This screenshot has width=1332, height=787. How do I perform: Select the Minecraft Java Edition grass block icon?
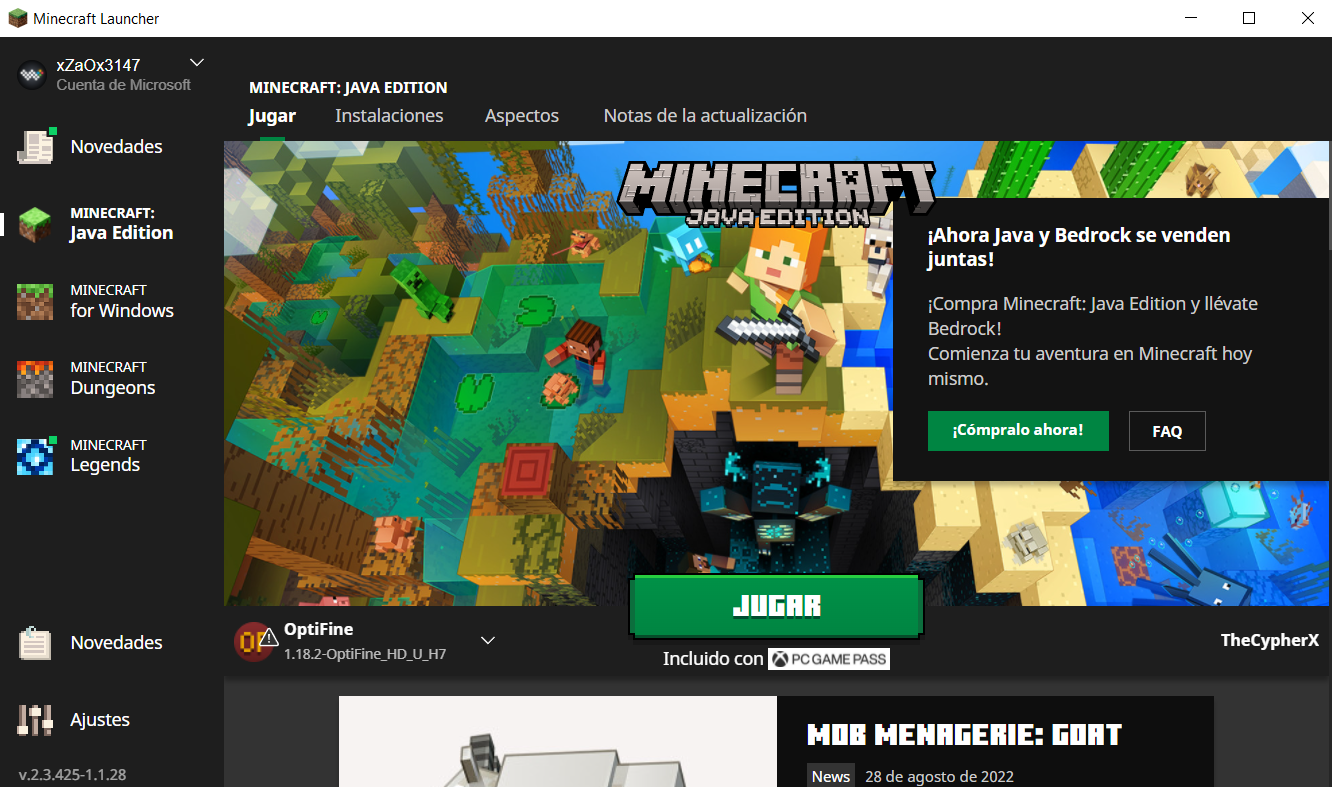(x=35, y=224)
